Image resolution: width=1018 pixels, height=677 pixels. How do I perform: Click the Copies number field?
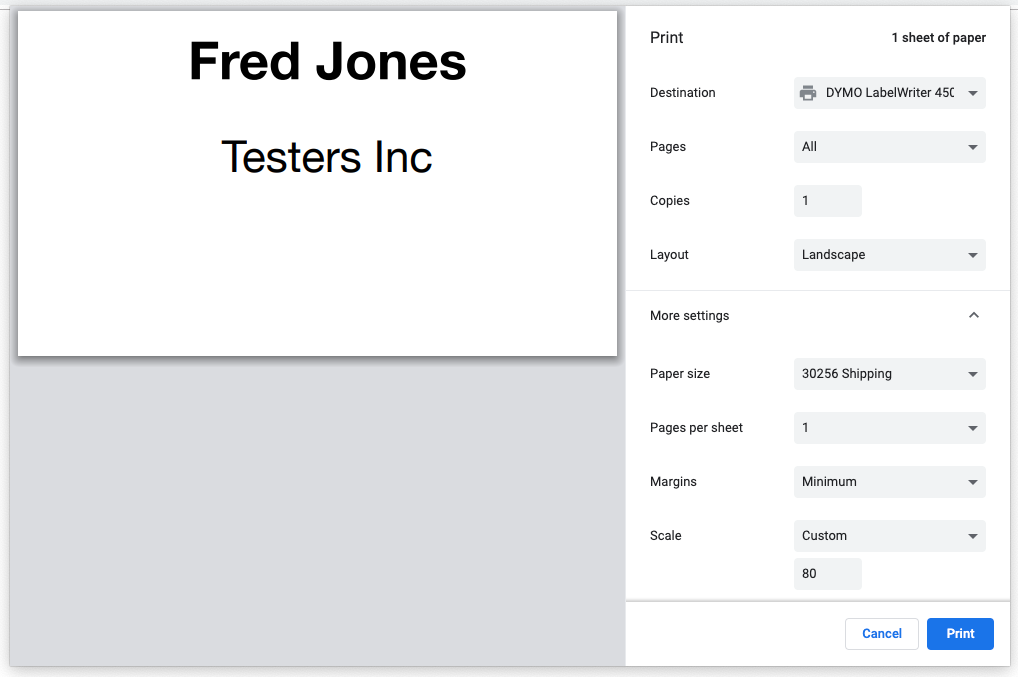coord(827,201)
